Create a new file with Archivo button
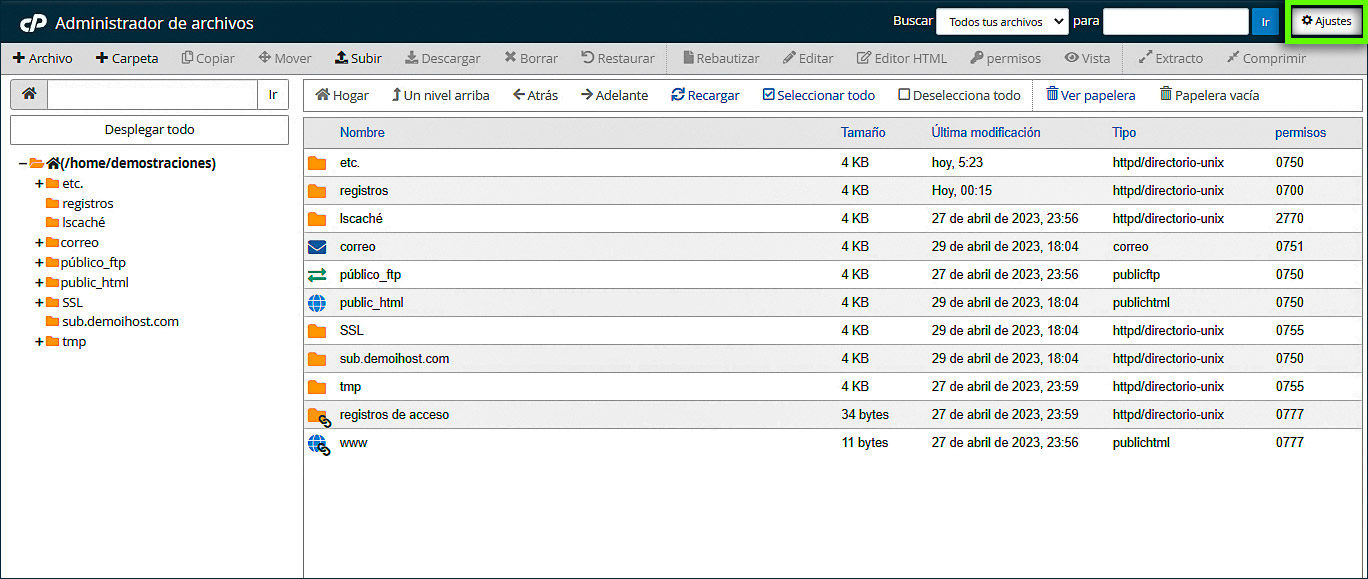The height and width of the screenshot is (579, 1368). tap(42, 58)
